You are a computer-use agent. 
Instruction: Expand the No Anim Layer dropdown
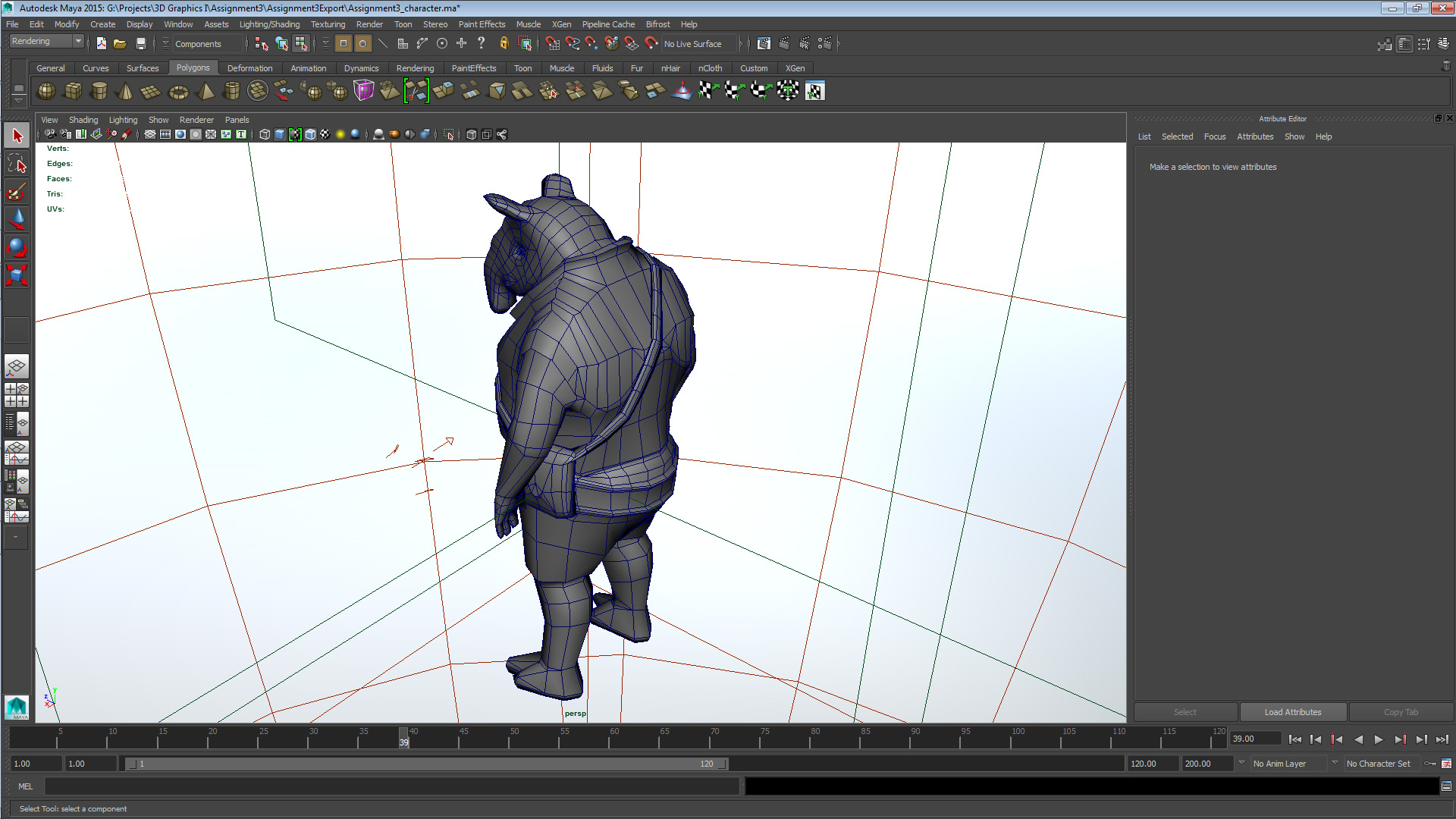coord(1288,764)
